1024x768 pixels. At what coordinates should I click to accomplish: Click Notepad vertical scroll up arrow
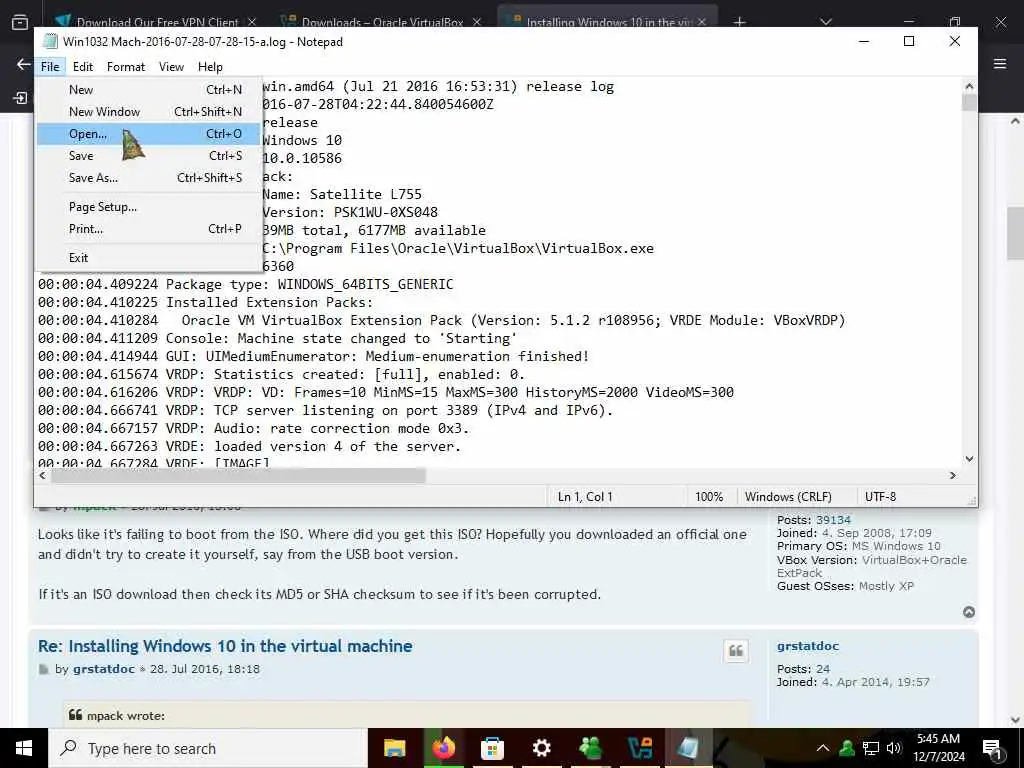[969, 86]
